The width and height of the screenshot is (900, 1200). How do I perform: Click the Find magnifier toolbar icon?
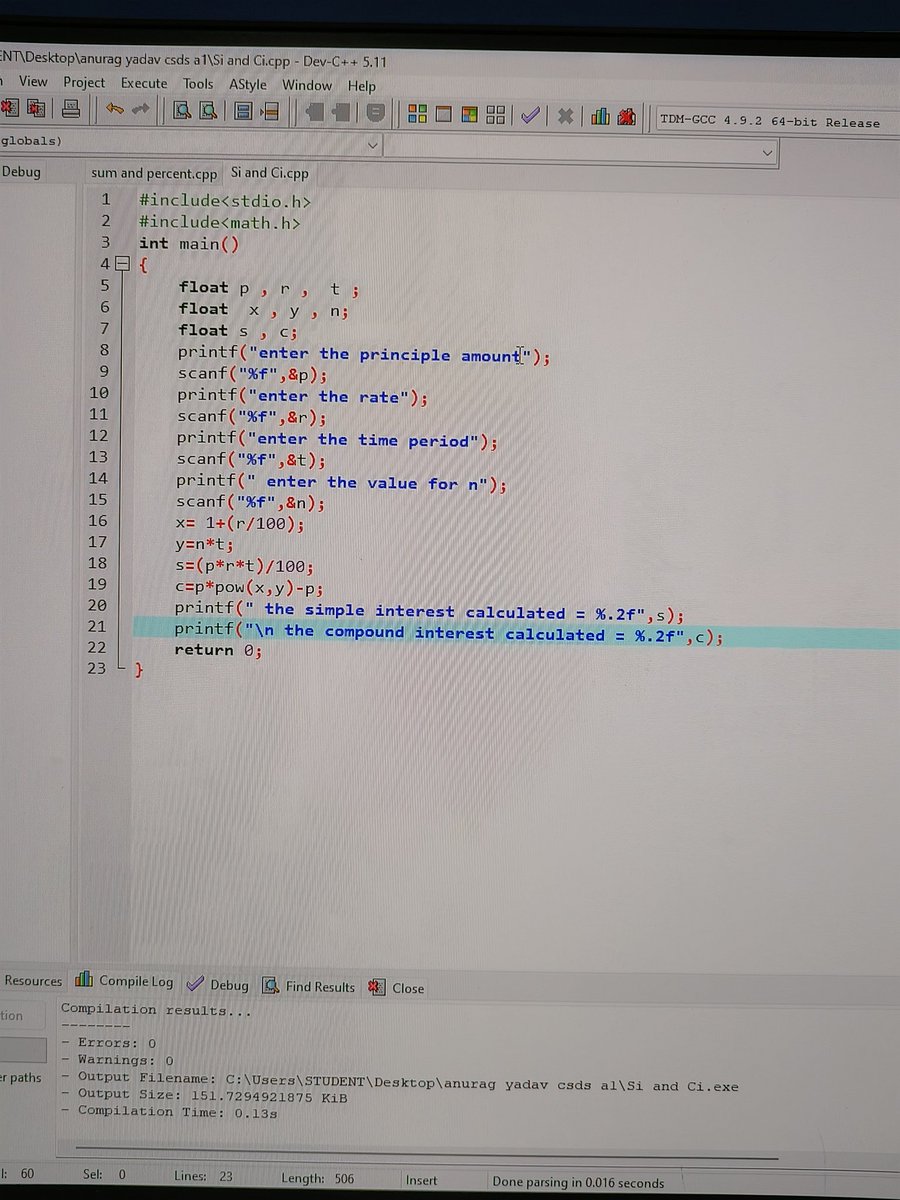click(x=182, y=110)
